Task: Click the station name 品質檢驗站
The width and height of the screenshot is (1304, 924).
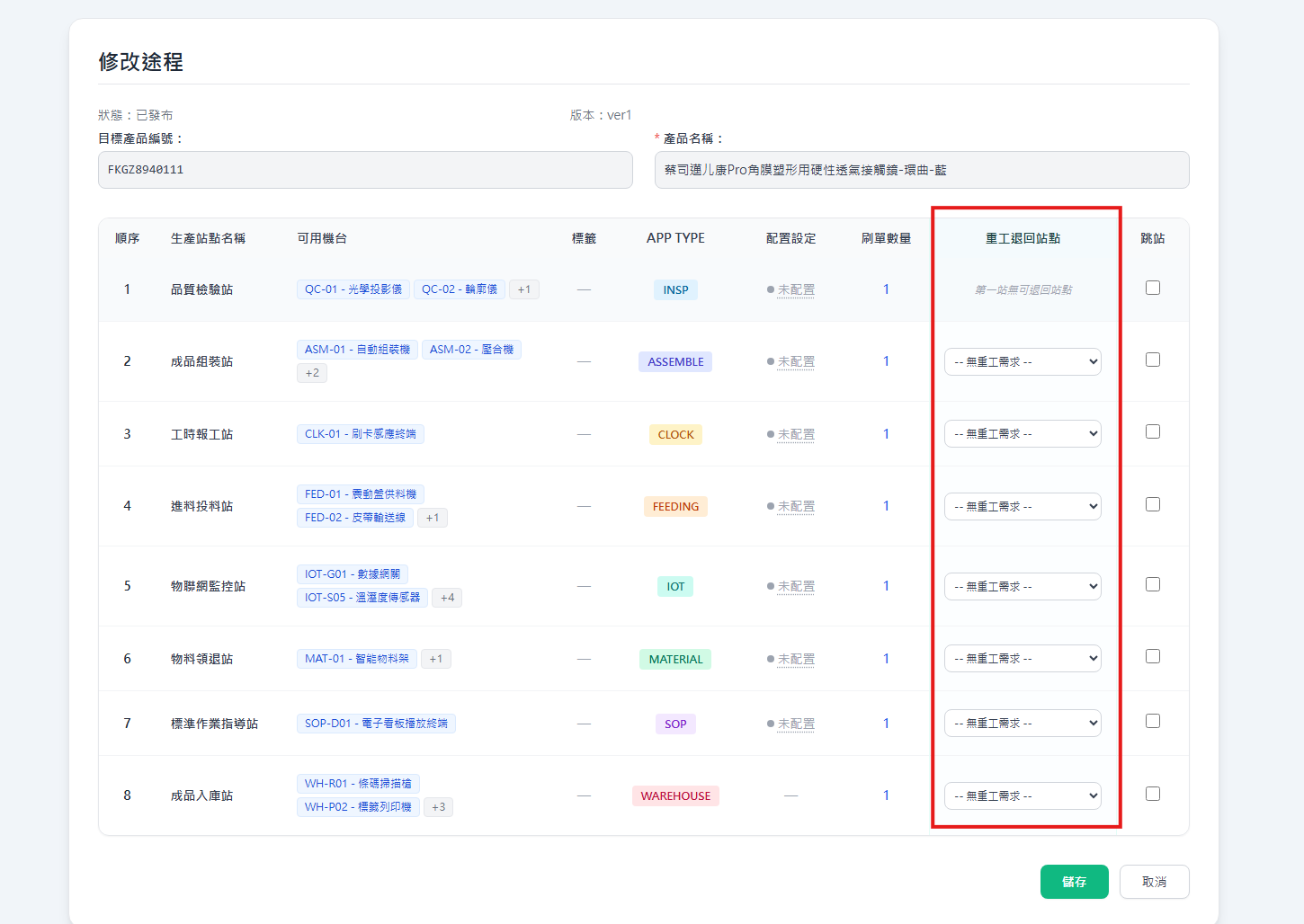Action: tap(202, 289)
